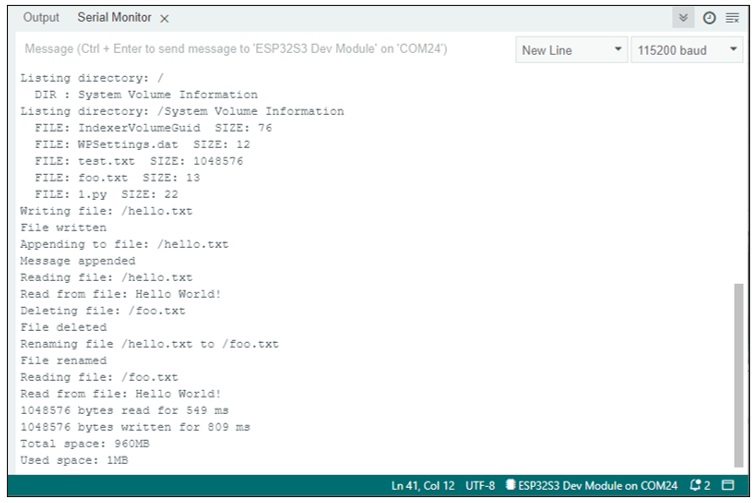Click the board chip icon in status bar

510,485
